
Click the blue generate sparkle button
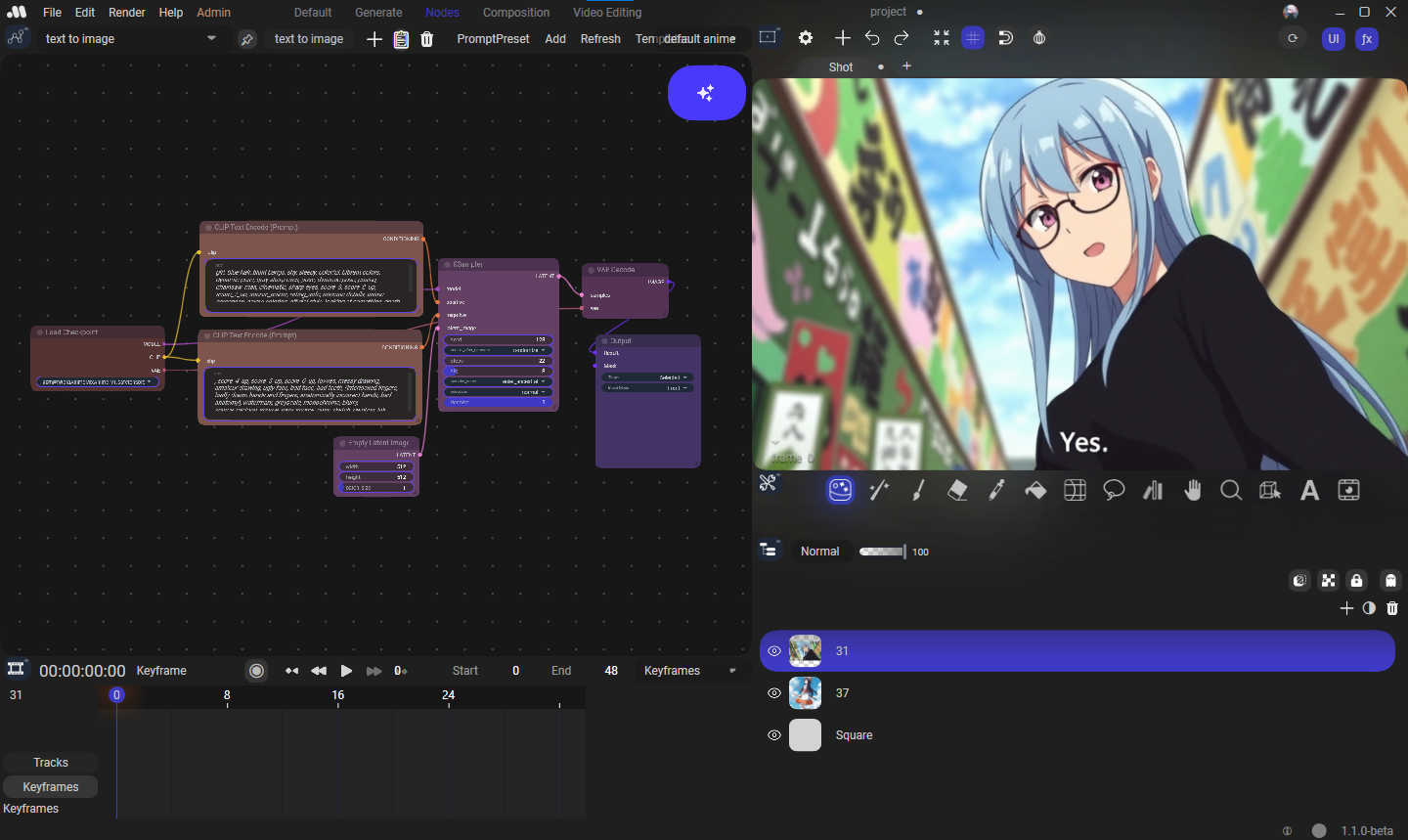(x=706, y=93)
